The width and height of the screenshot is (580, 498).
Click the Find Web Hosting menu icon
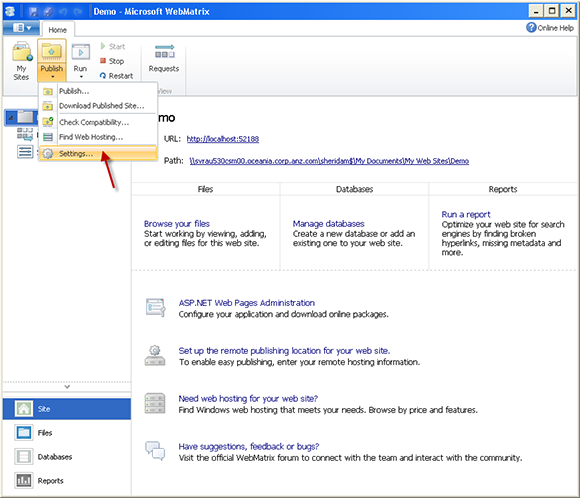click(x=48, y=137)
